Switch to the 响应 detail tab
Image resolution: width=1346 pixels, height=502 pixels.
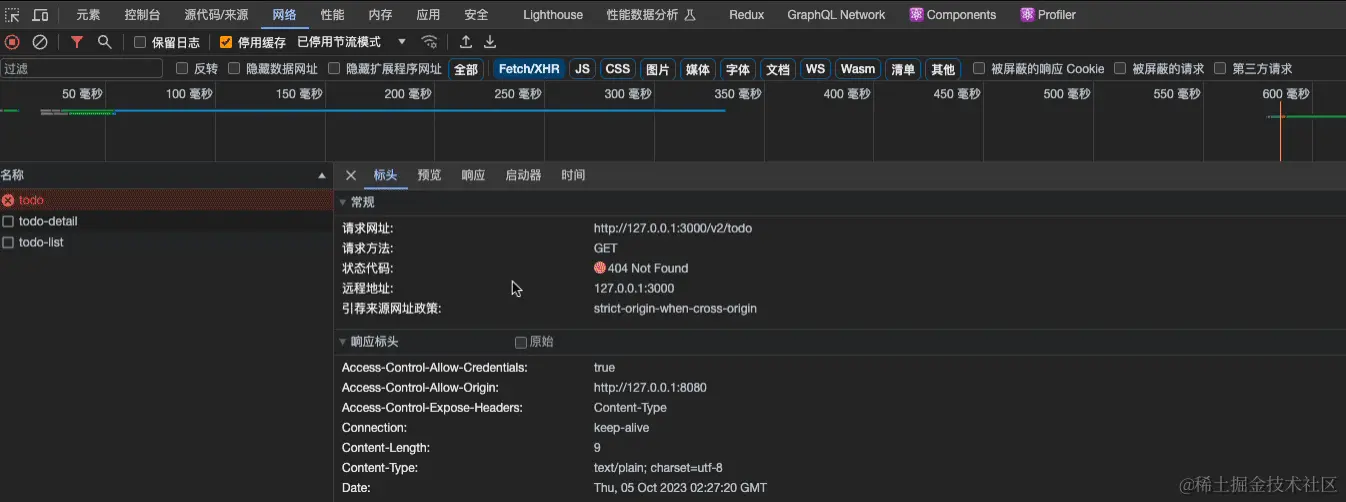click(473, 175)
